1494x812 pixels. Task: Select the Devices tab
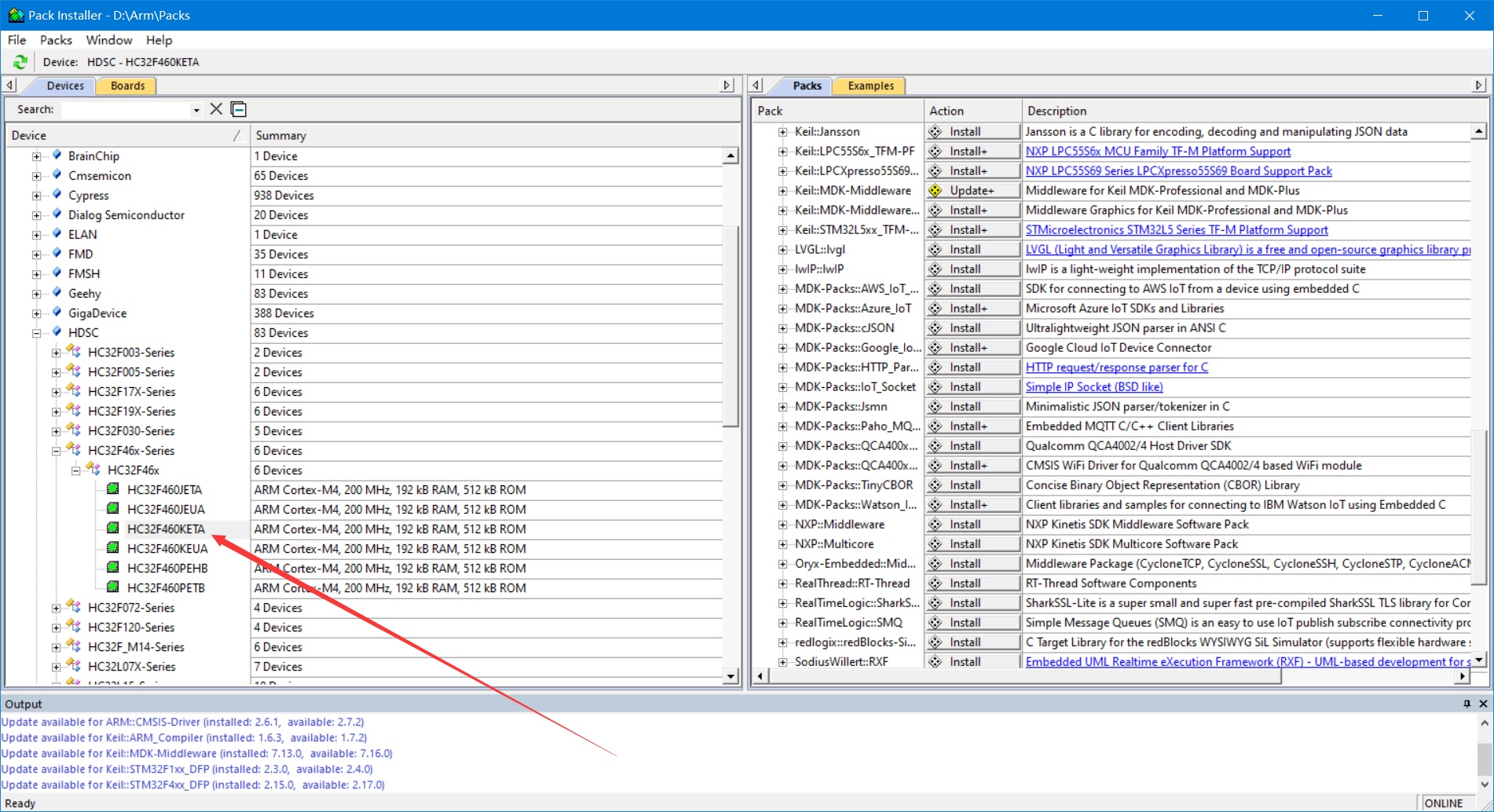[x=65, y=86]
